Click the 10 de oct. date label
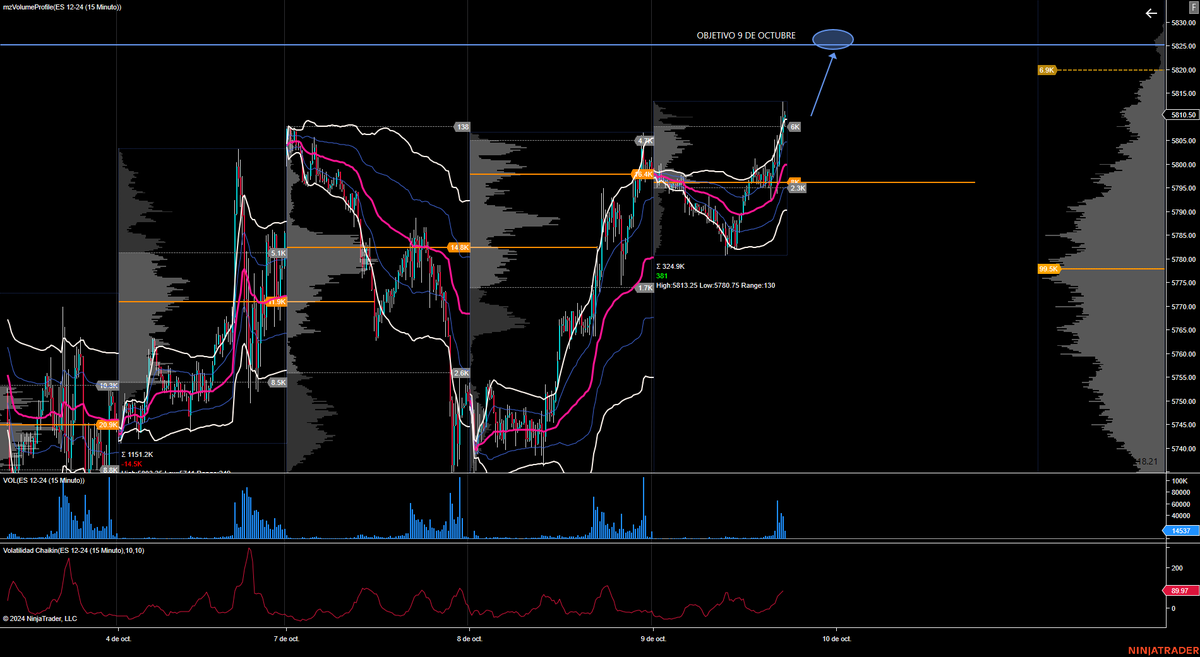This screenshot has width=1200, height=657. point(836,638)
